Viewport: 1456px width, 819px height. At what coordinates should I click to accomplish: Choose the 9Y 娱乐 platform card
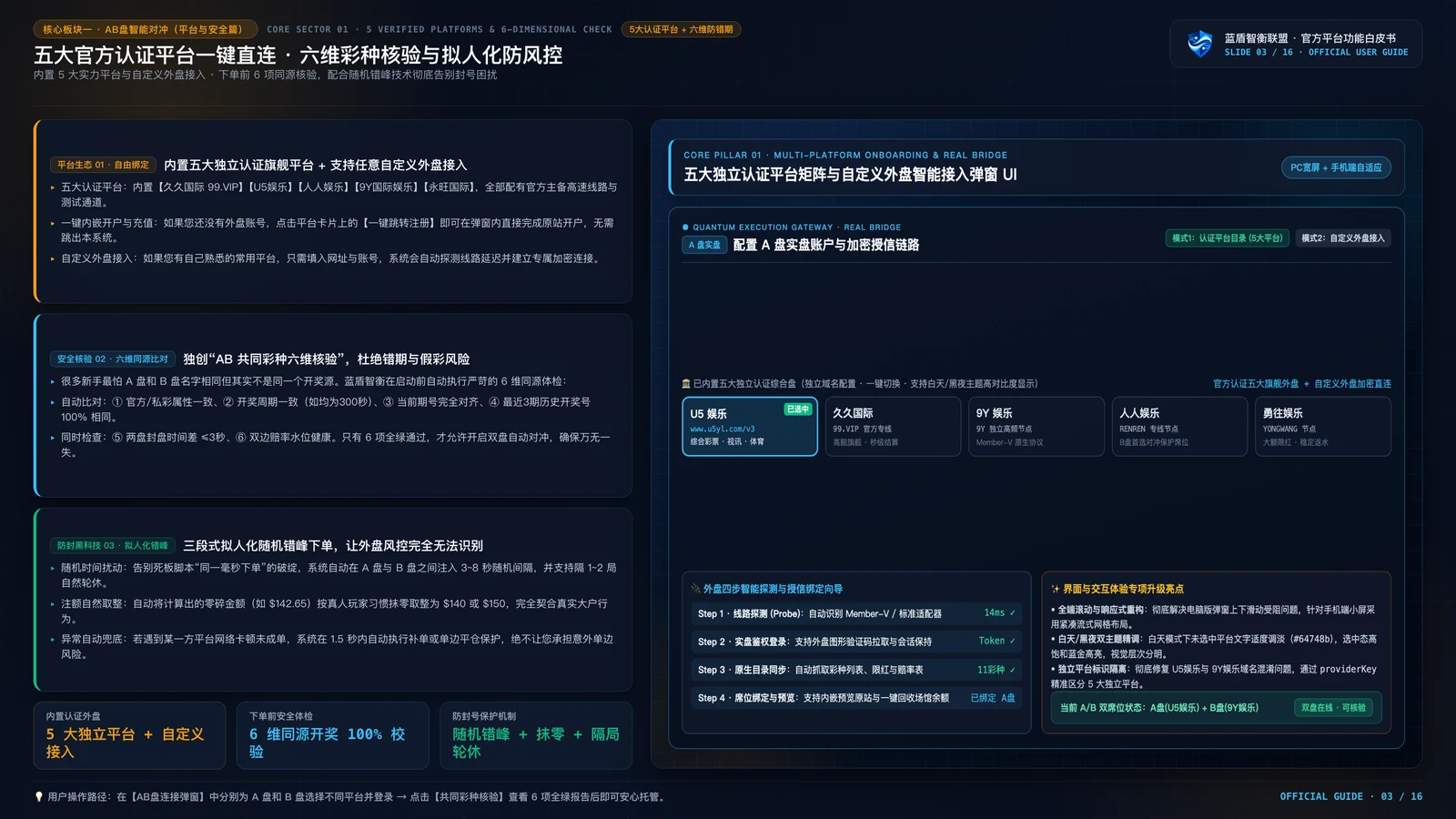[x=1036, y=427]
